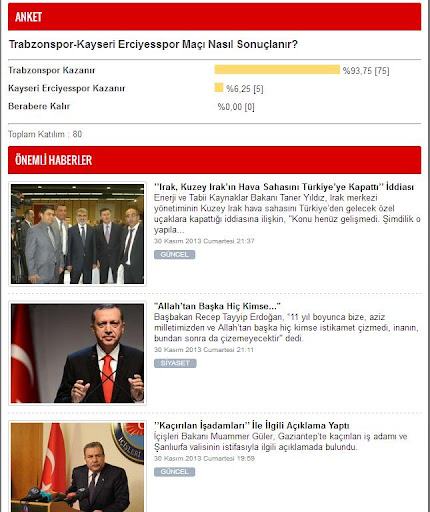Click the Toplam Katılım count text
This screenshot has width=430, height=512.
coord(45,134)
